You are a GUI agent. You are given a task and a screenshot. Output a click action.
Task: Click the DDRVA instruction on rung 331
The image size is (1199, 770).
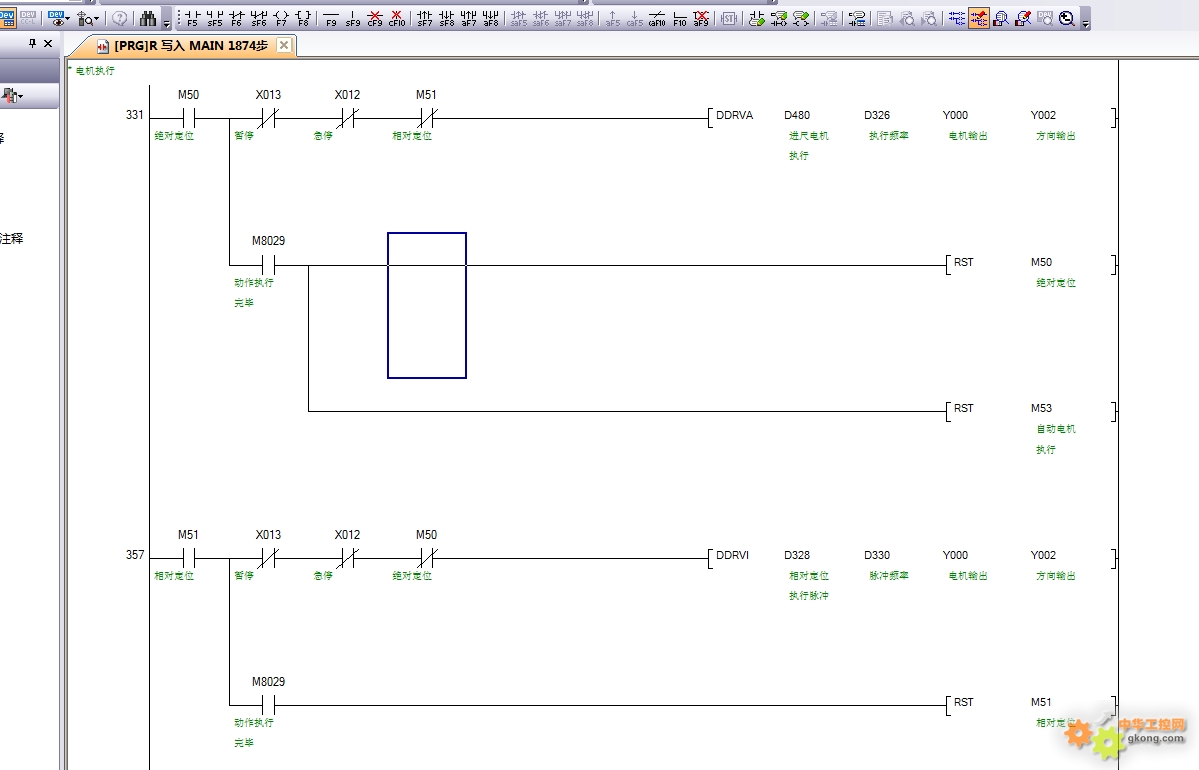[x=734, y=116]
